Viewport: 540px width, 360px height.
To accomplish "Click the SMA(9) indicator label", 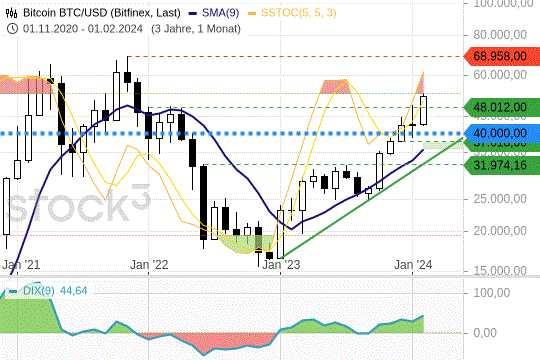I will (220, 13).
